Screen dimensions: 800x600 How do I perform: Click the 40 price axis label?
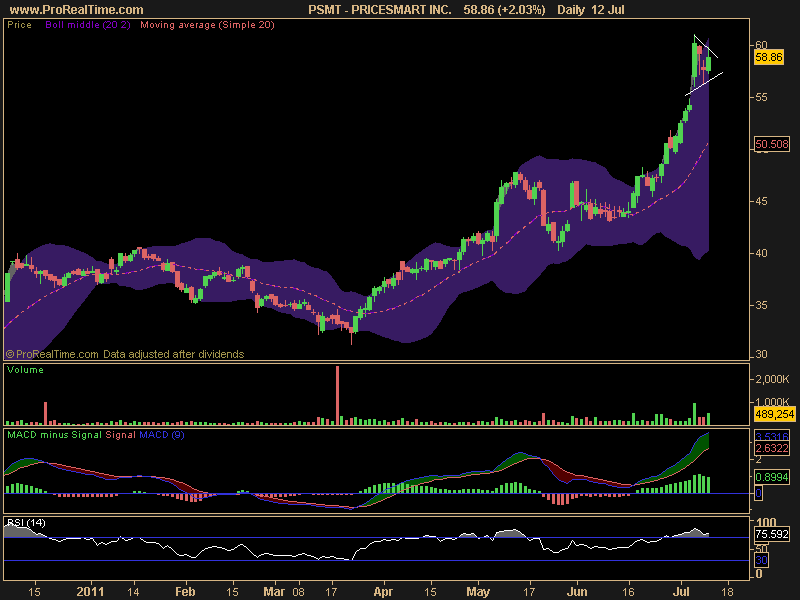[x=761, y=253]
